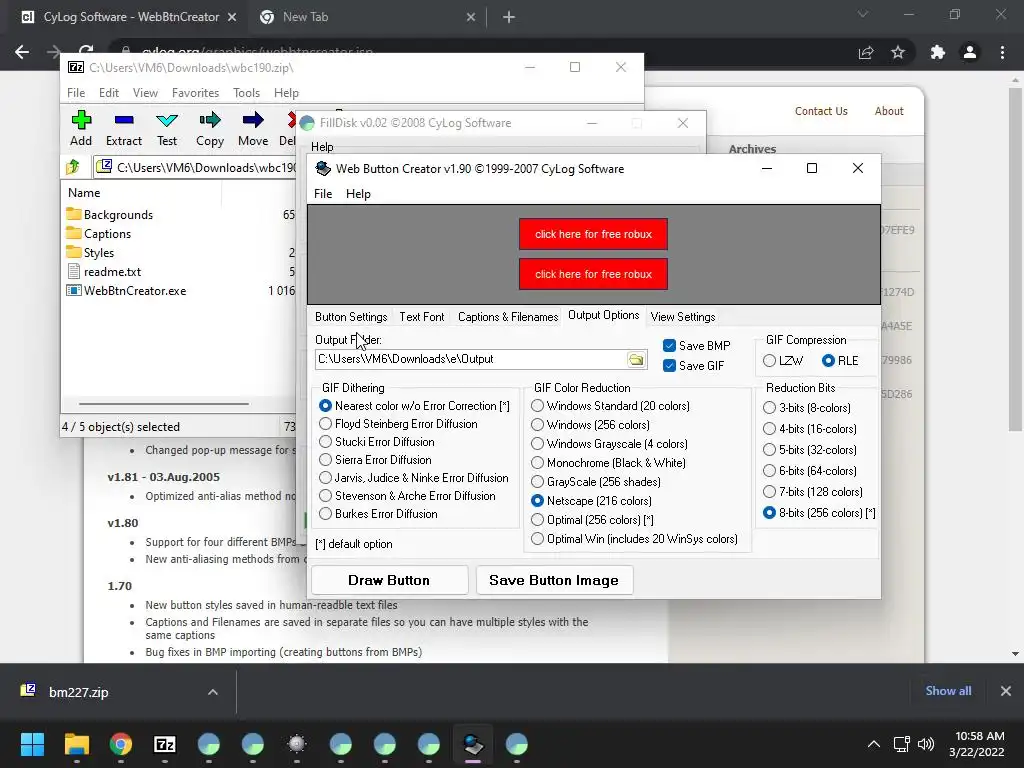Screen dimensions: 1024x768
Task: Open Text Font tab
Action: (x=422, y=317)
